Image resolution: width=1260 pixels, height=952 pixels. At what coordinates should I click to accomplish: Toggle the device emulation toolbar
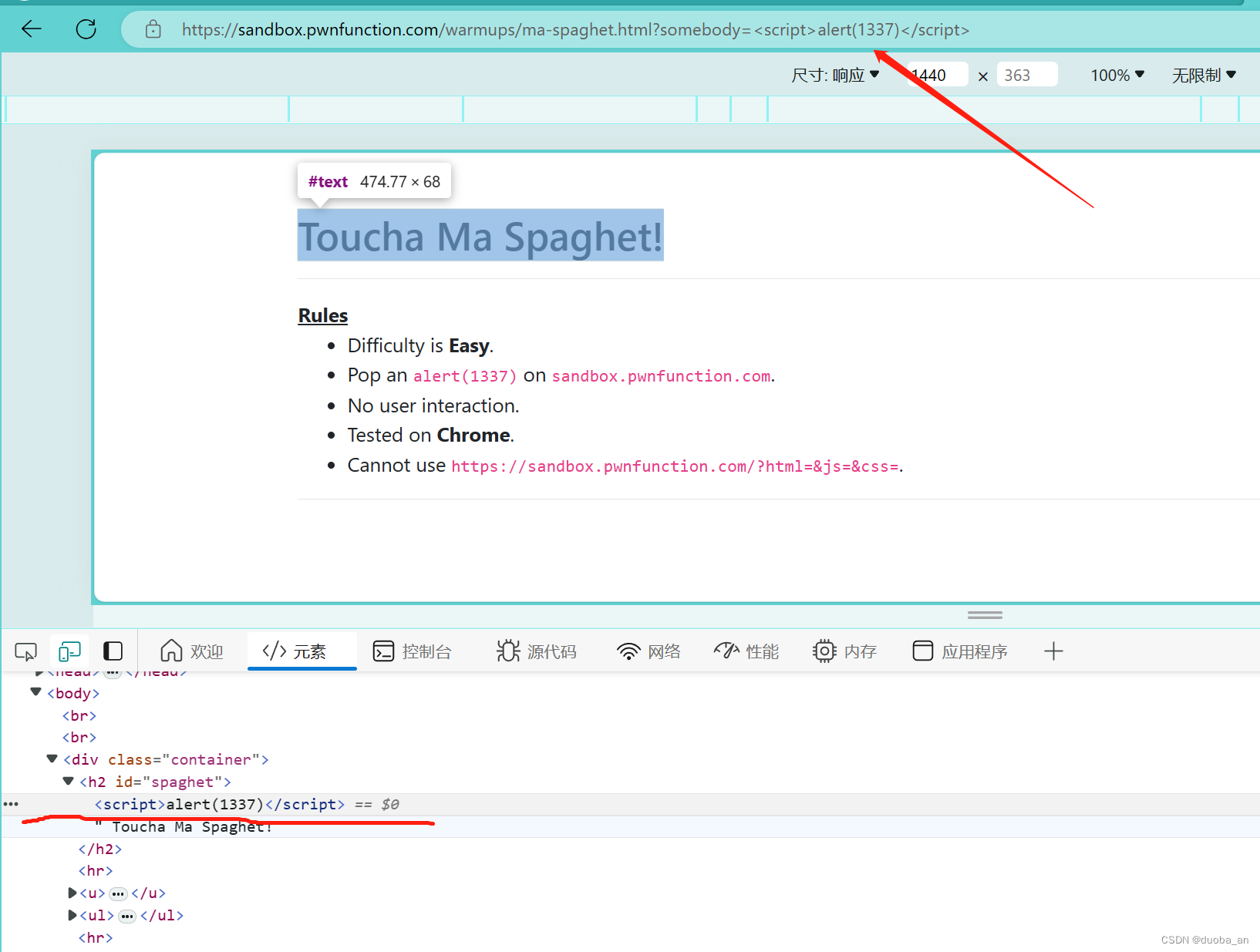pyautogui.click(x=69, y=651)
